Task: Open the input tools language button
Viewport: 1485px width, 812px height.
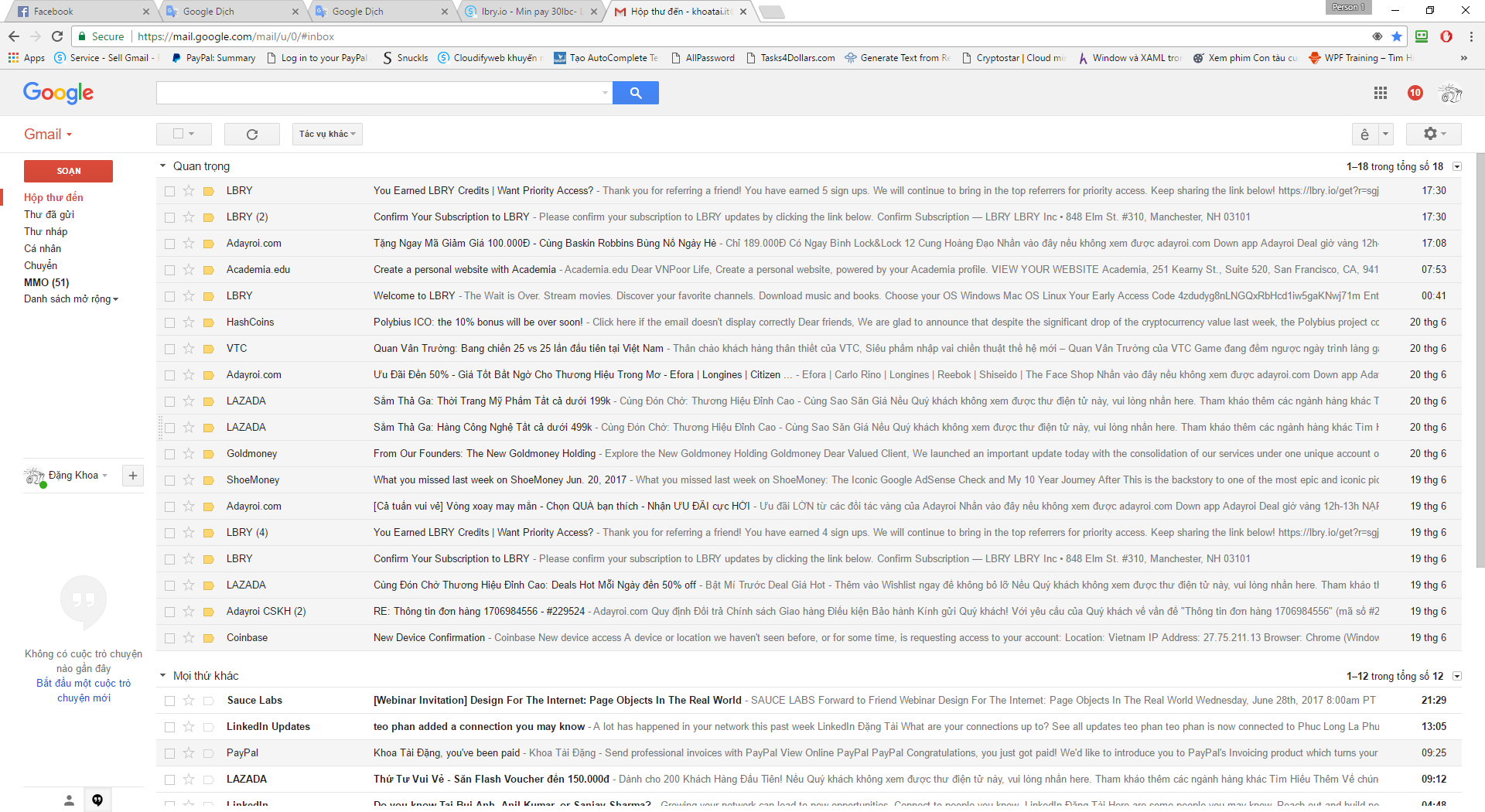Action: [x=1364, y=134]
